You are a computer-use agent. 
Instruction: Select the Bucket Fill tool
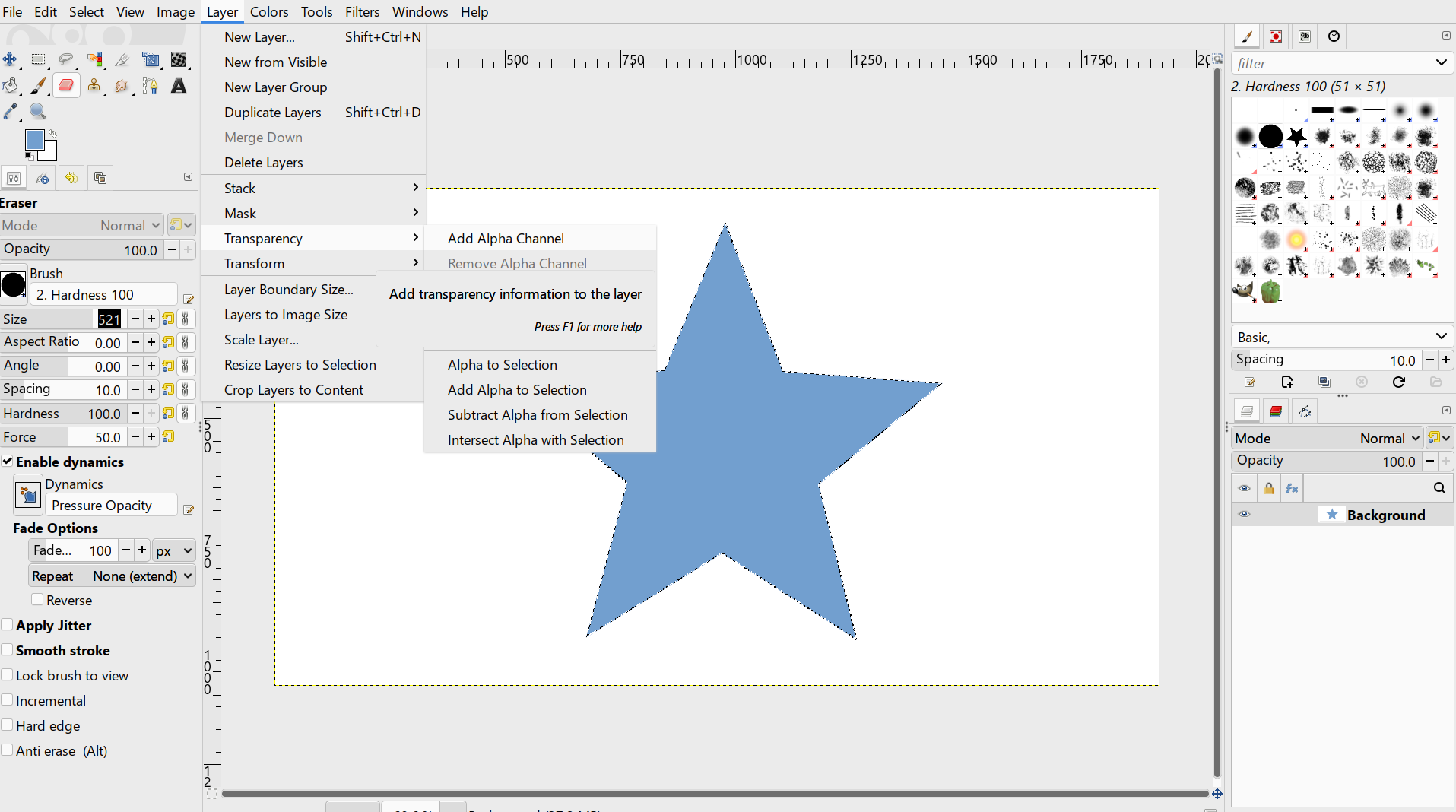point(11,85)
